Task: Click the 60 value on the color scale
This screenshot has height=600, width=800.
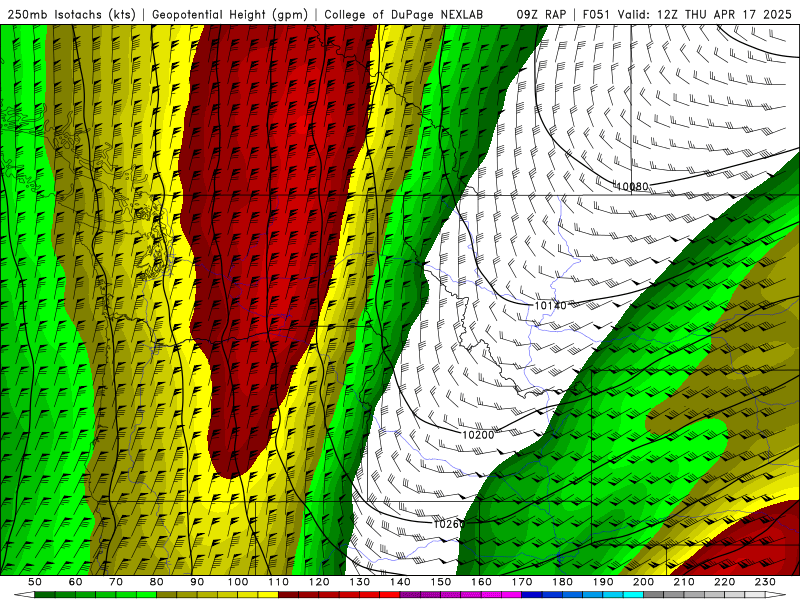Action: (x=75, y=582)
